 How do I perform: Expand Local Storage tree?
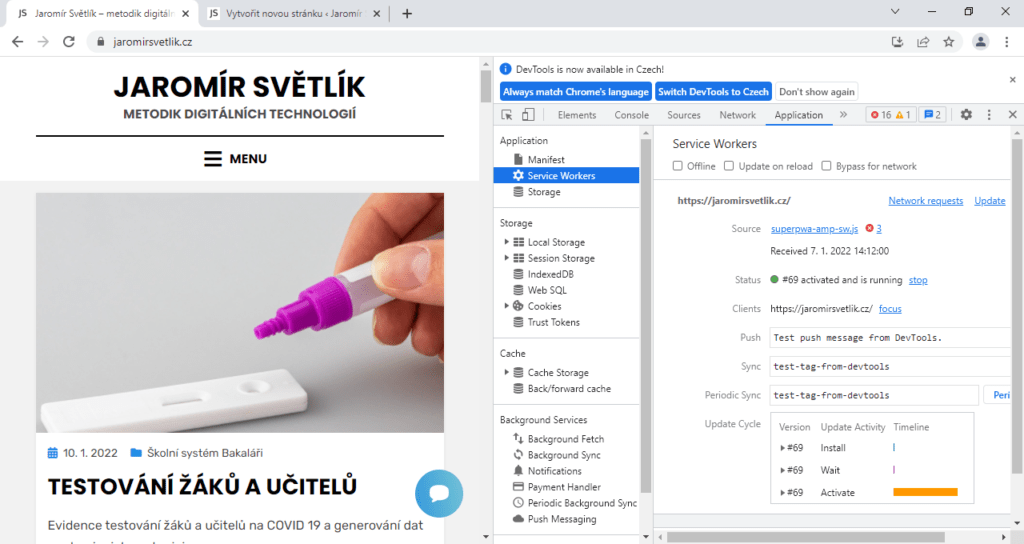click(x=506, y=242)
